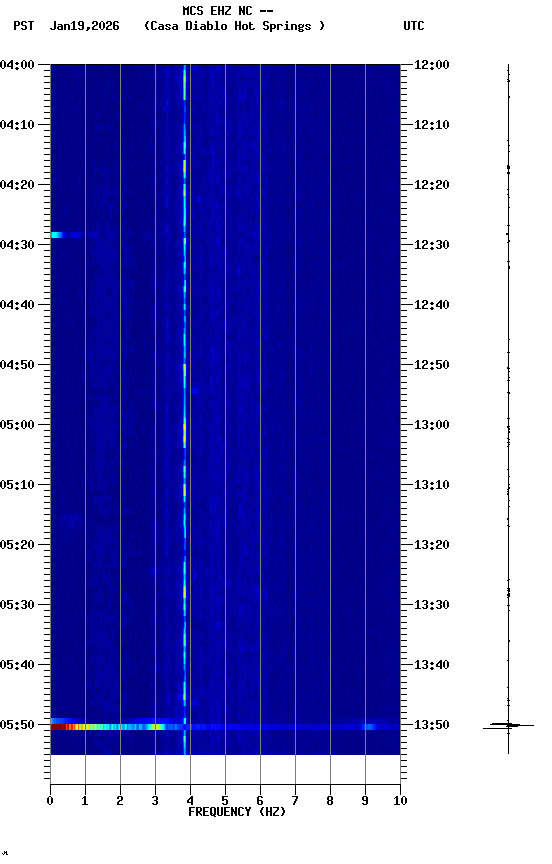The image size is (552, 864).
Task: Click the '05:00' PST time label
Action: (17, 425)
